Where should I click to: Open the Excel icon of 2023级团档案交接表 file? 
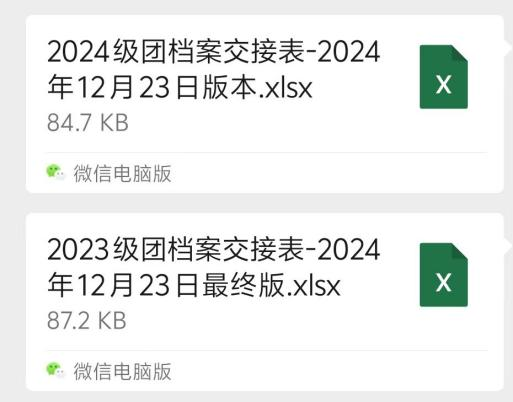[444, 275]
